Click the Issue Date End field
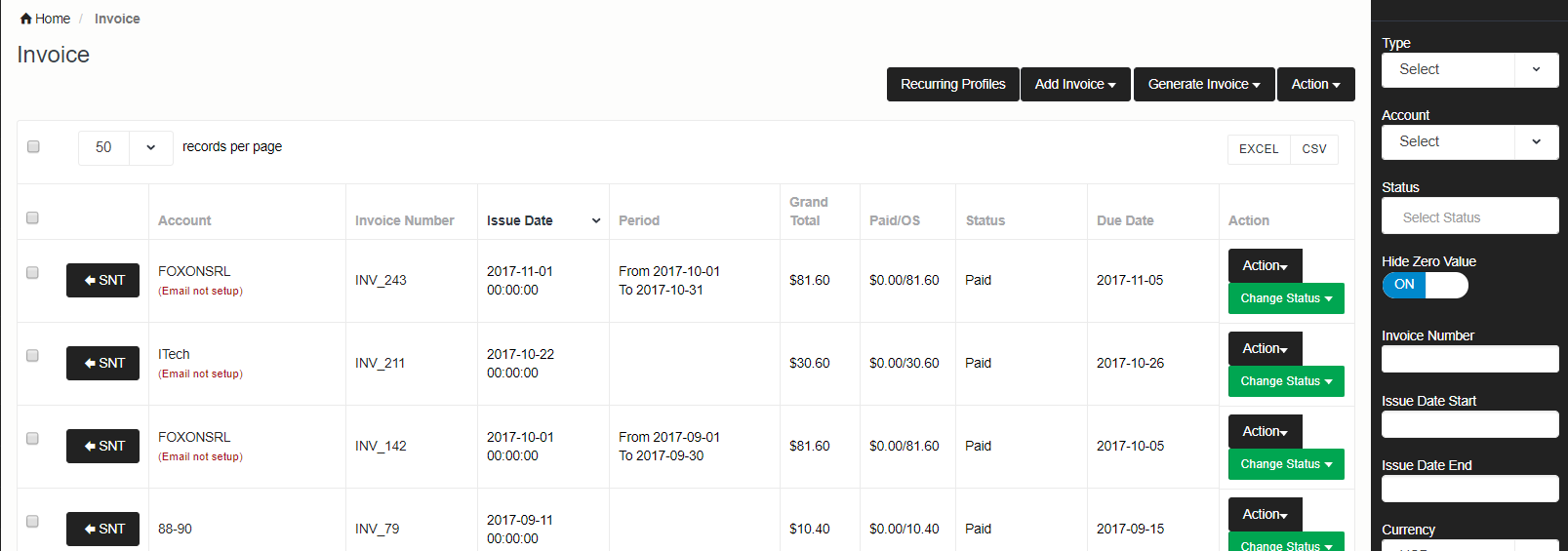The height and width of the screenshot is (551, 1568). [1469, 489]
